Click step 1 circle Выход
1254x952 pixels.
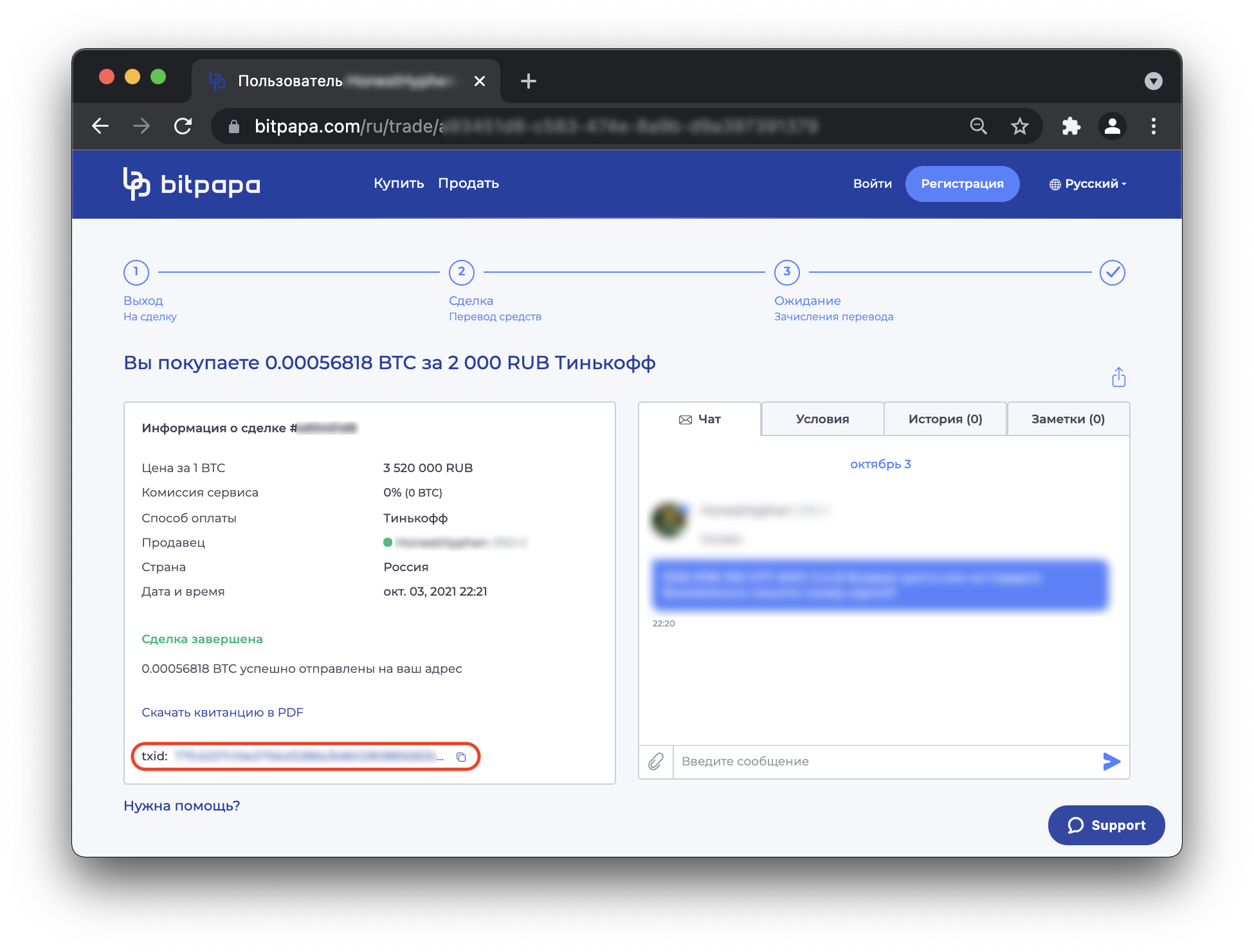[136, 272]
